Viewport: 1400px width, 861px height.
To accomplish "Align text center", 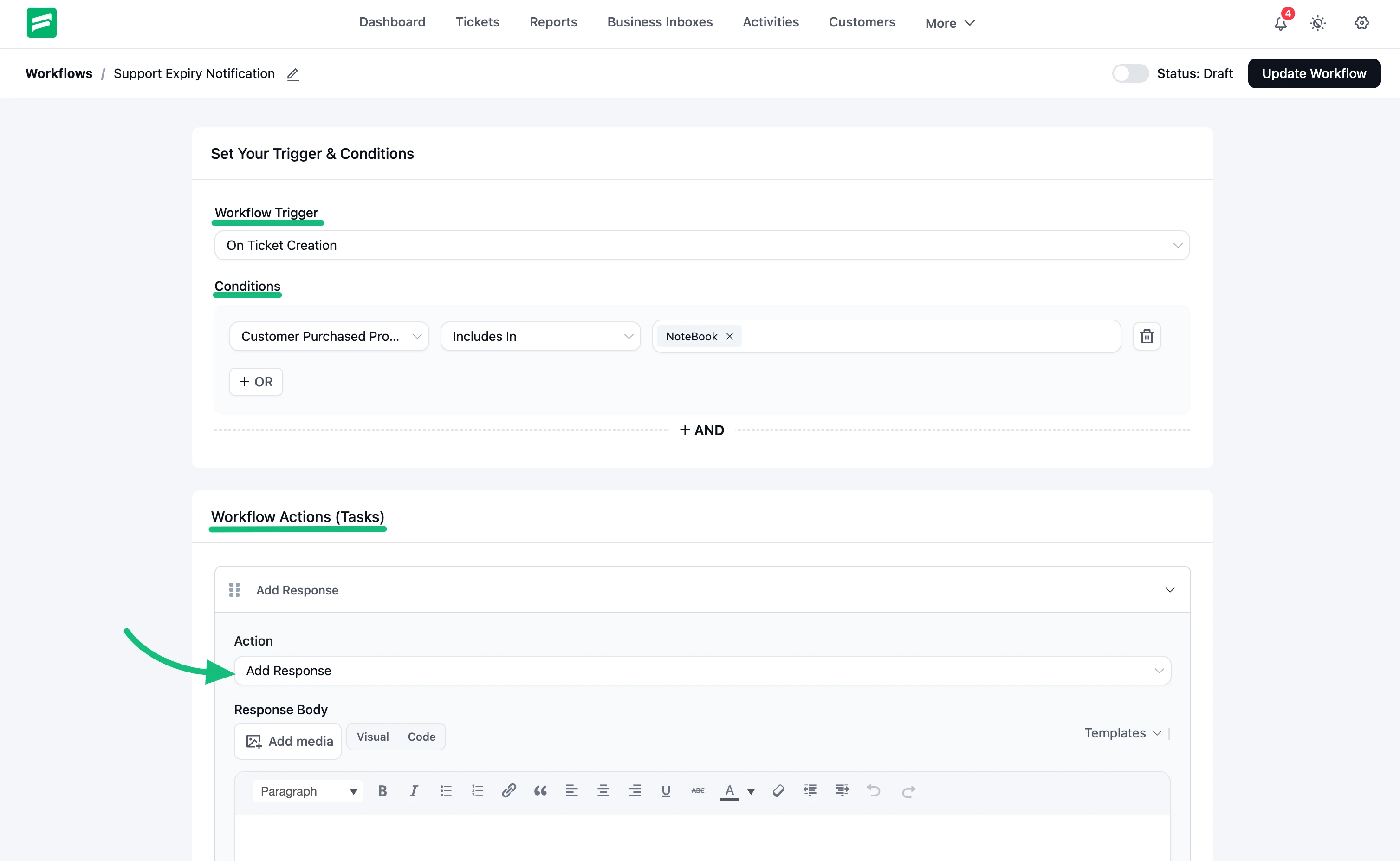I will pyautogui.click(x=603, y=791).
